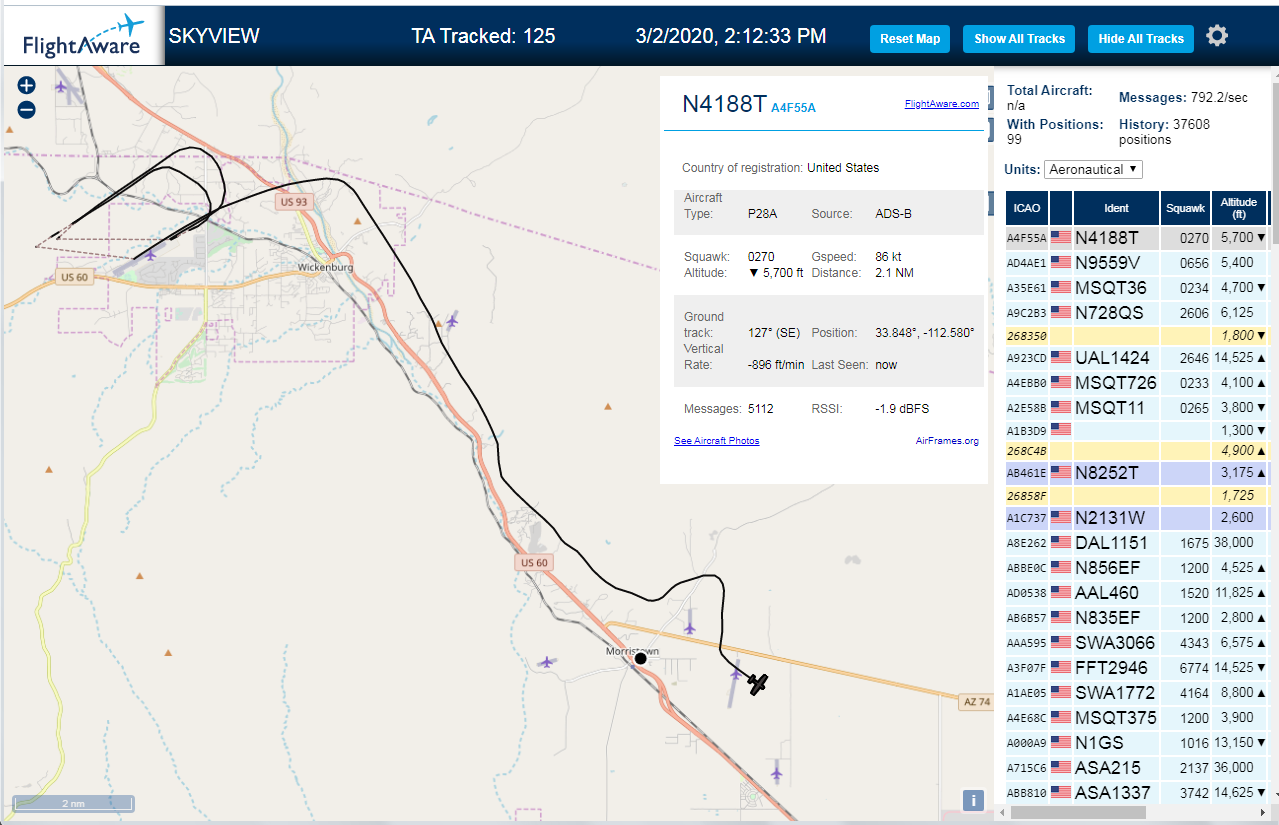Click the purple airport marker west of Morristown

point(546,662)
